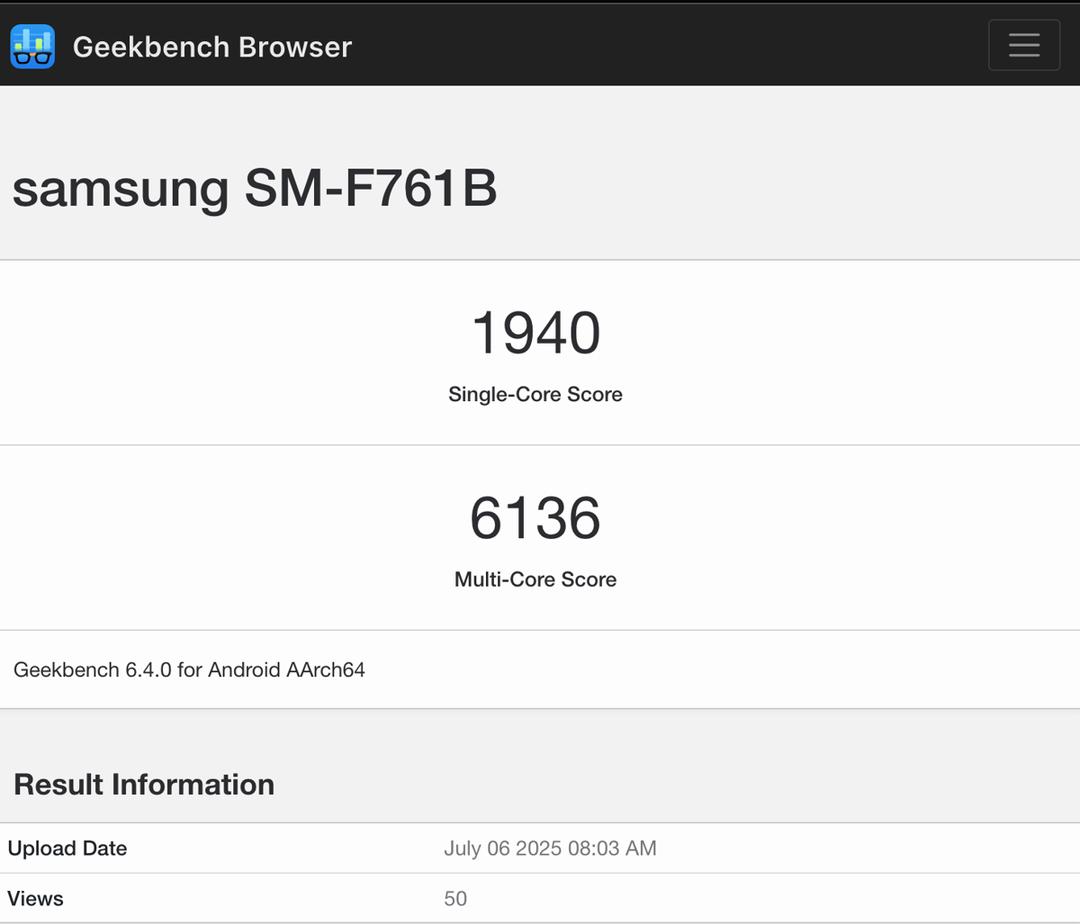The width and height of the screenshot is (1080, 924).
Task: Expand the navbar toggler button
Action: click(1024, 45)
